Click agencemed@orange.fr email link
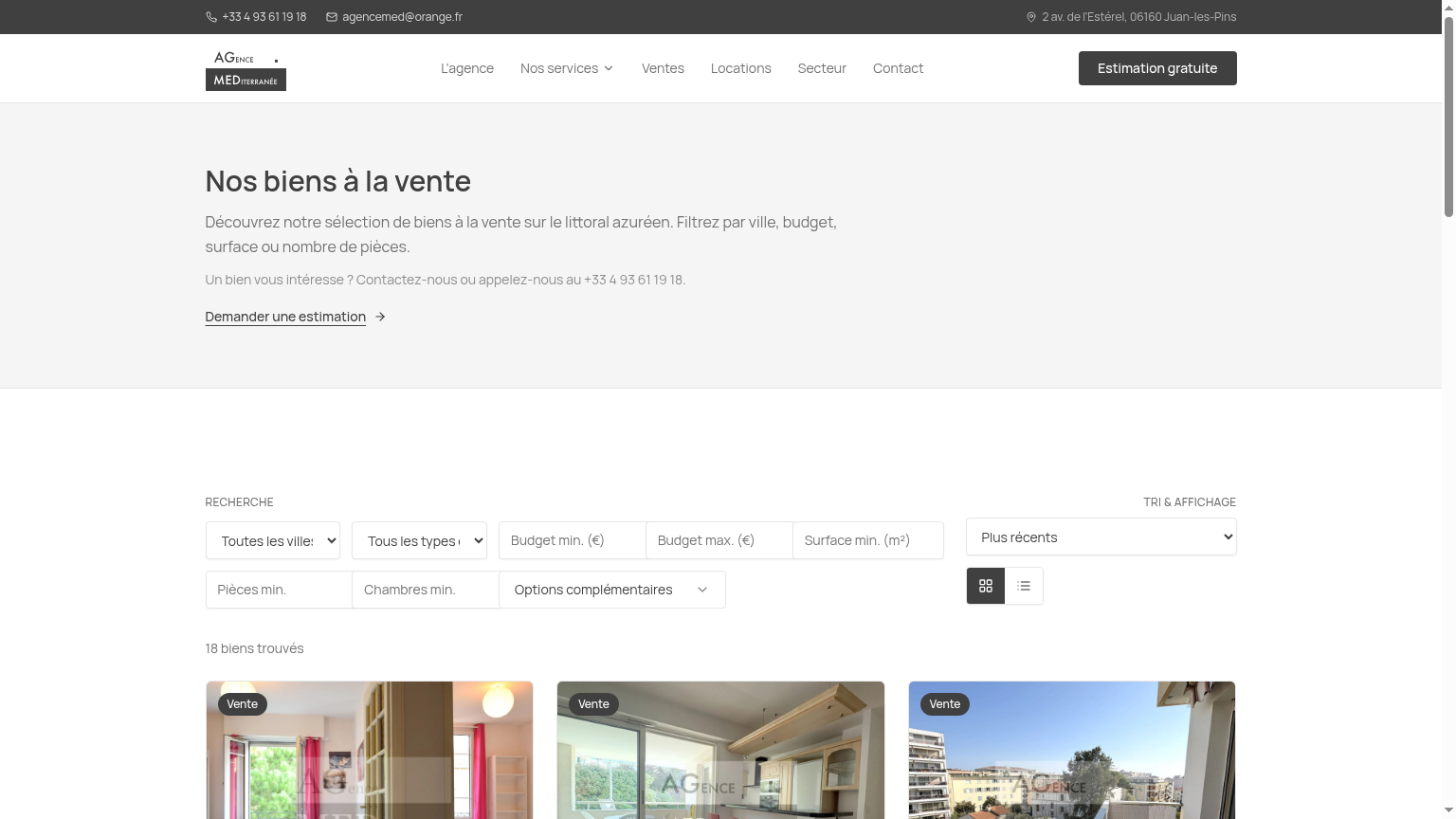 pos(402,17)
